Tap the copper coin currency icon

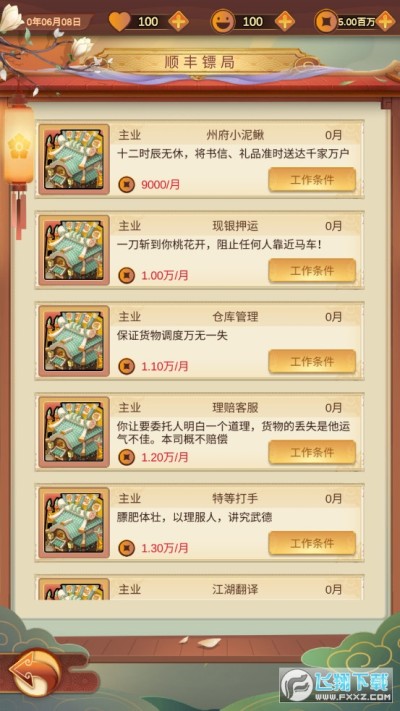pyautogui.click(x=326, y=21)
